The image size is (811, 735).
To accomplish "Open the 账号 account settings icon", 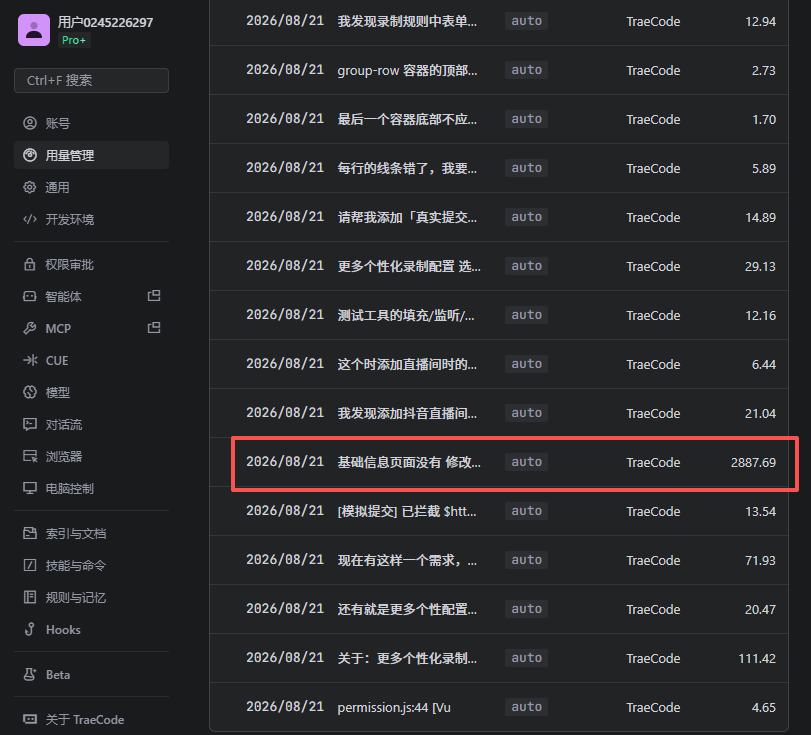I will coord(30,123).
